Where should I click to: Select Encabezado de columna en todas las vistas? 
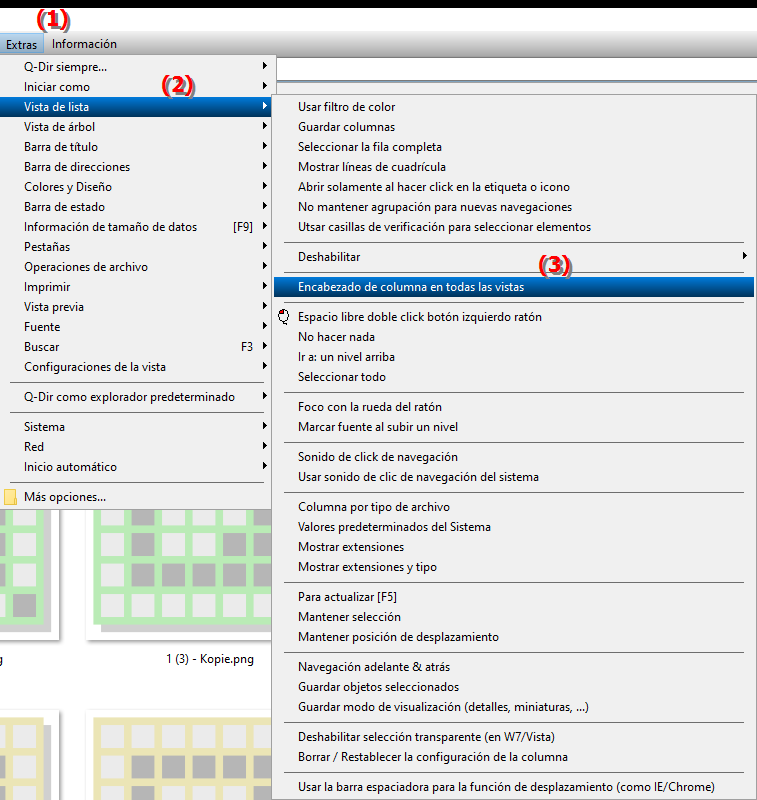tap(514, 287)
